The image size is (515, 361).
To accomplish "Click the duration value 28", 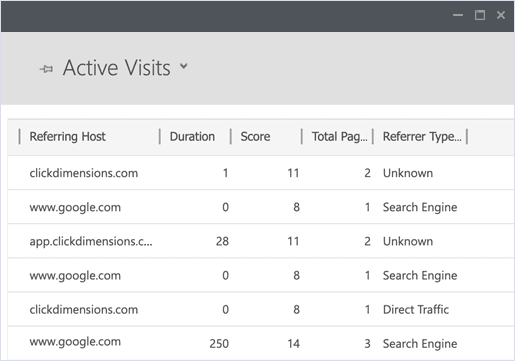I will click(222, 241).
